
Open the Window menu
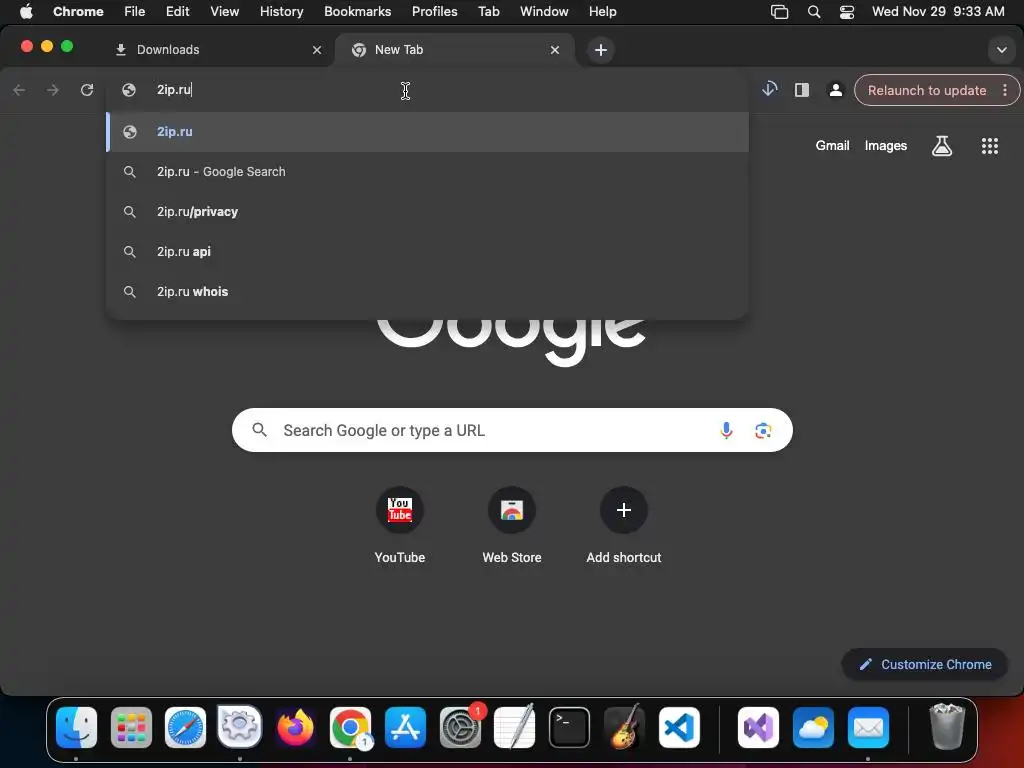click(x=544, y=11)
